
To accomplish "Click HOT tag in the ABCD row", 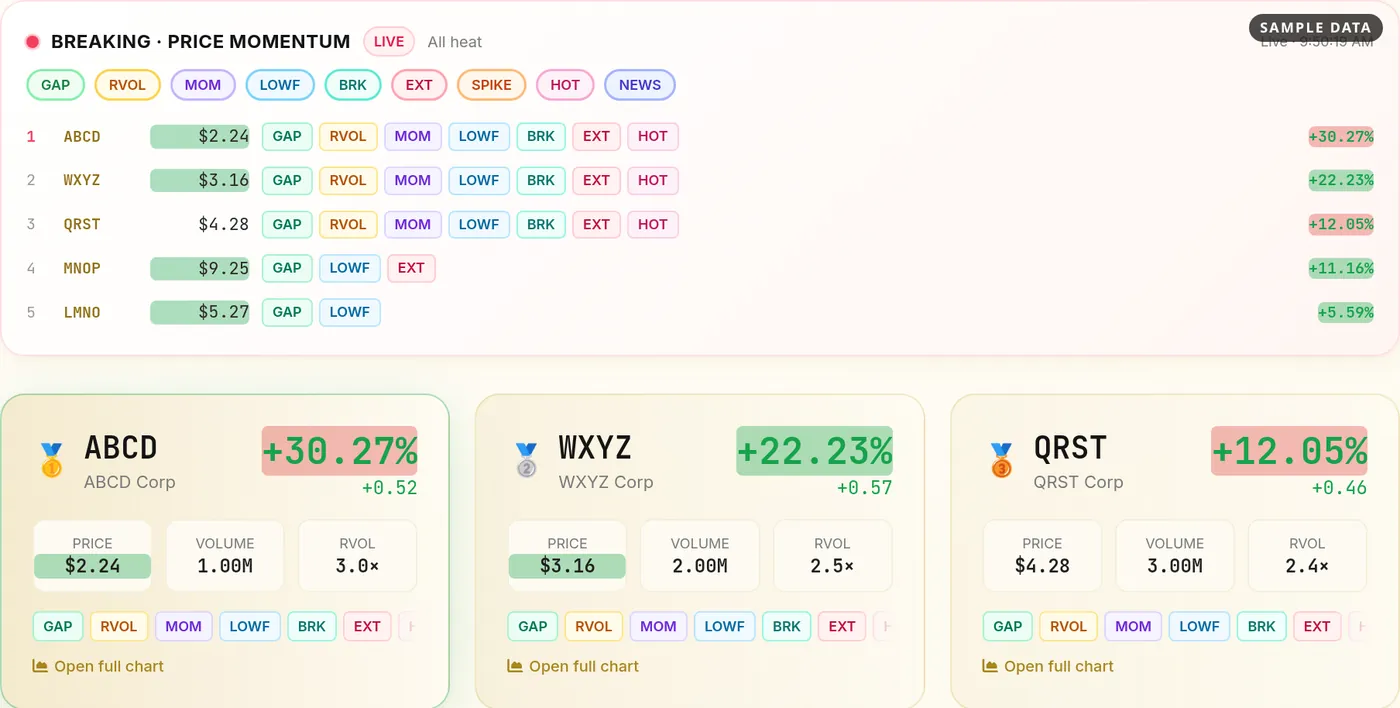I will 653,137.
